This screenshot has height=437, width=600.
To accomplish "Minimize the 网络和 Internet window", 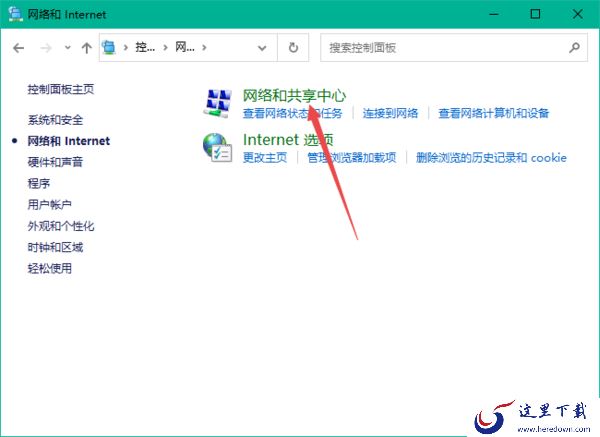I will (494, 14).
